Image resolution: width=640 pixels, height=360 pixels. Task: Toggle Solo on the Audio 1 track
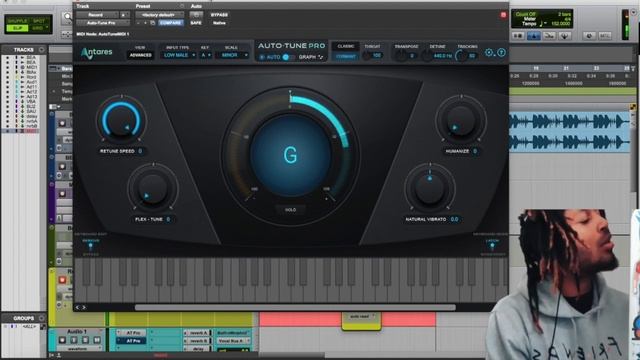coord(85,340)
